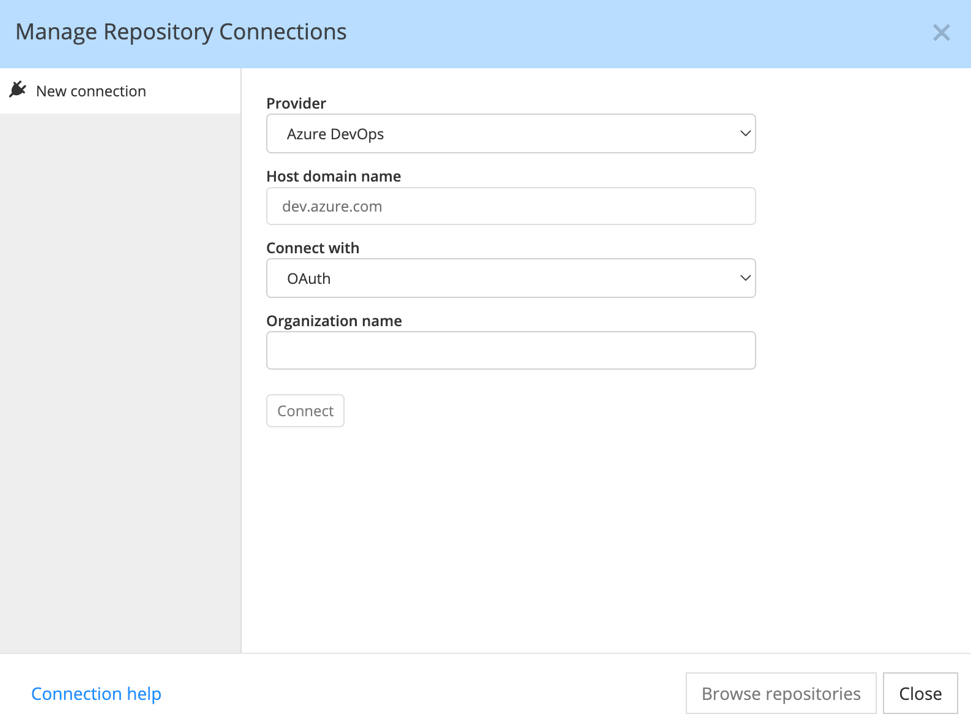
Task: Click the plug icon beside New connection
Action: pyautogui.click(x=18, y=90)
